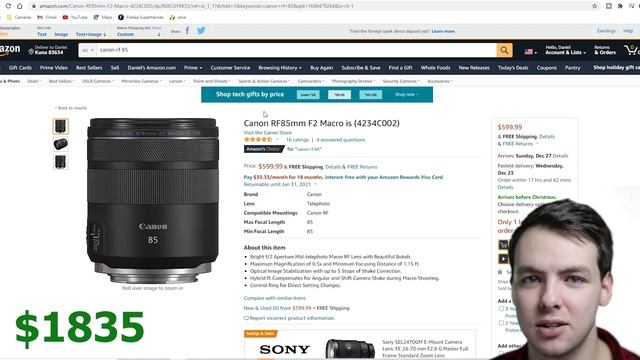Image resolution: width=640 pixels, height=360 pixels.
Task: Open Gift Cards in the navigation bar
Action: 20,68
